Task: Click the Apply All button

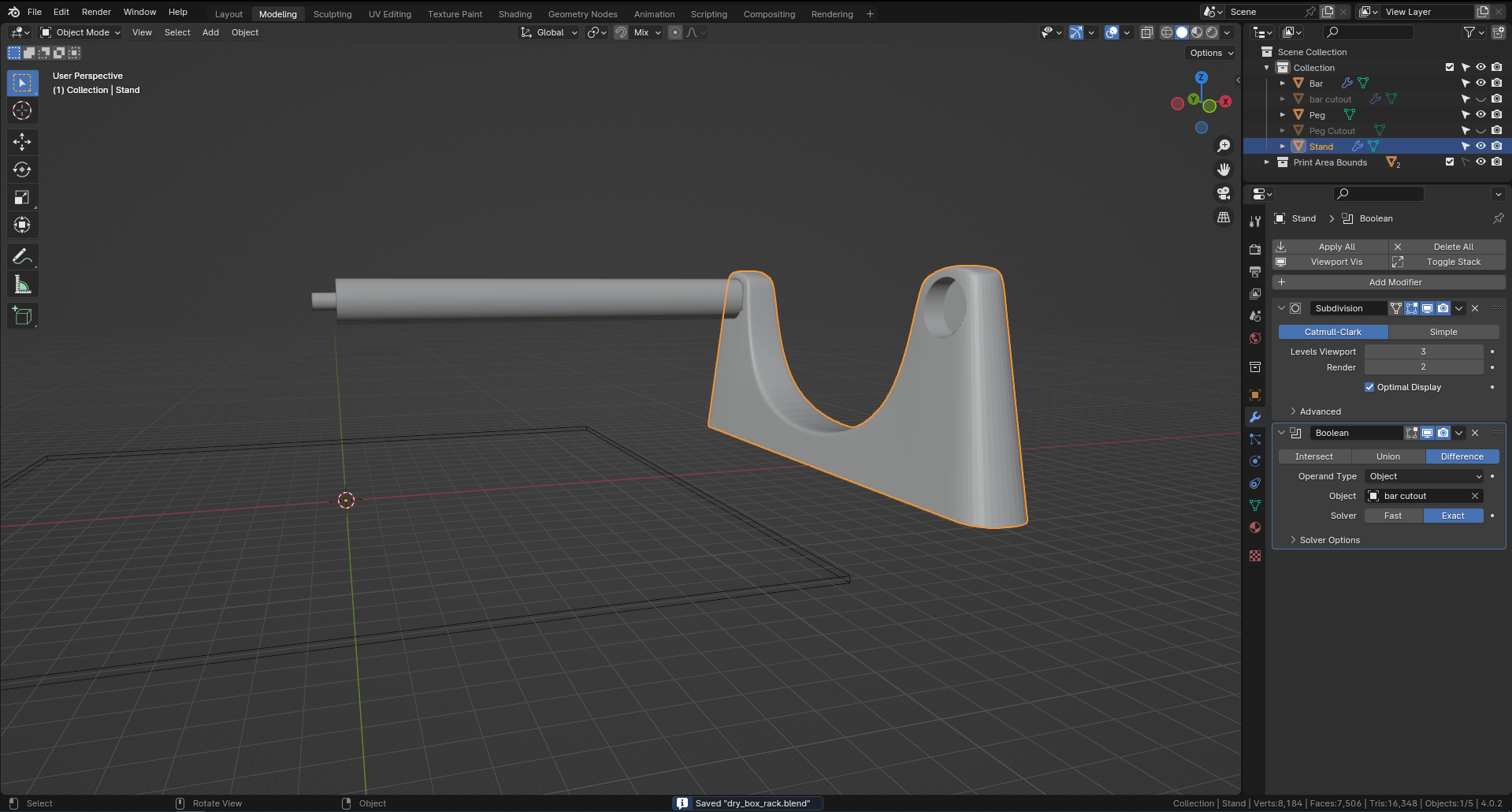Action: [1330, 247]
